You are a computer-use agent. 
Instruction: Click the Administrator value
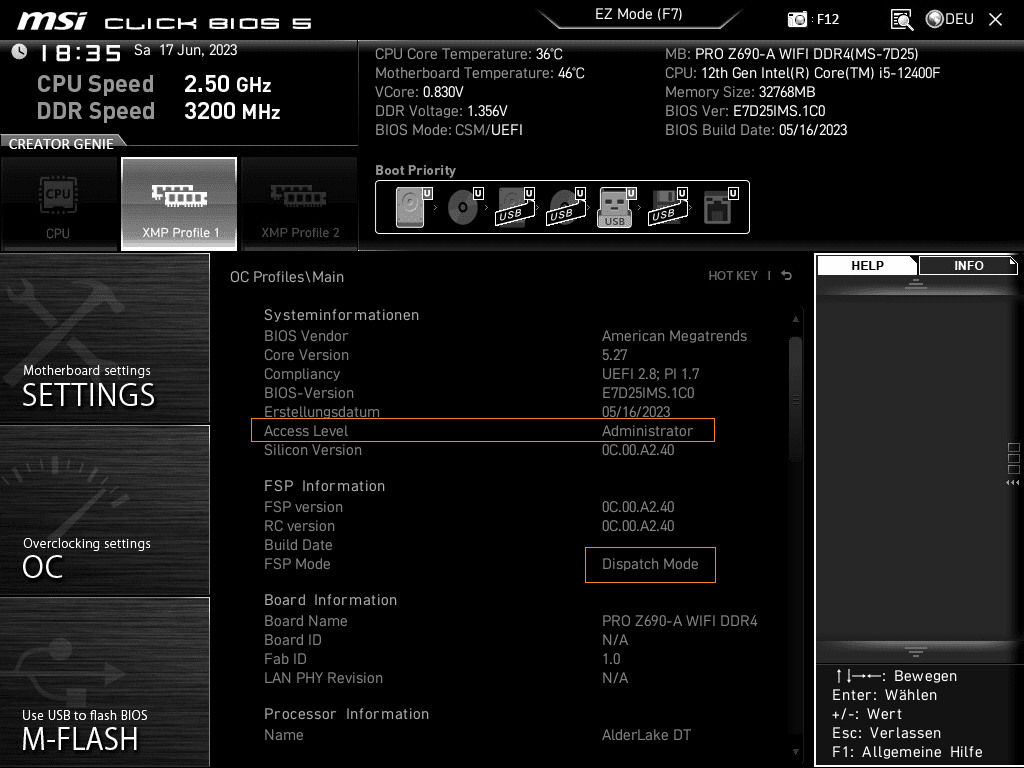tap(647, 431)
